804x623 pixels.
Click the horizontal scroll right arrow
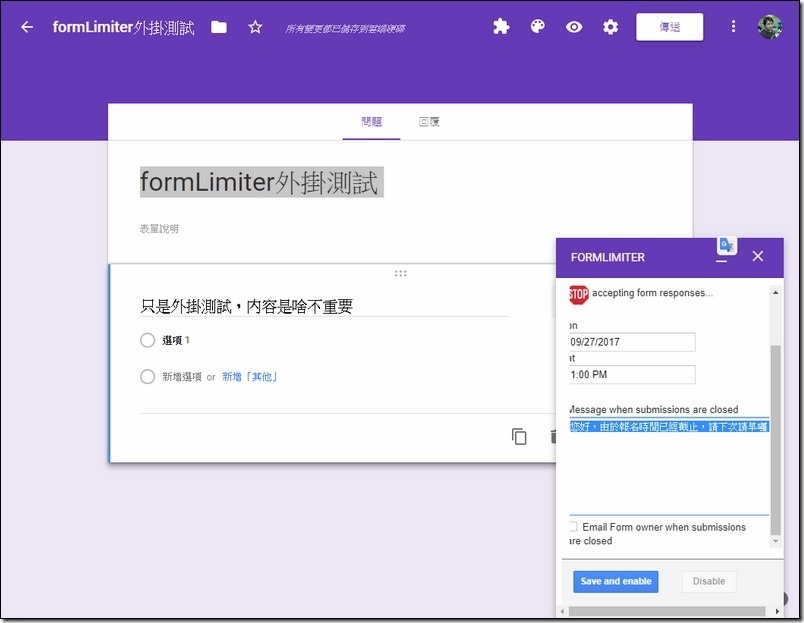click(777, 611)
